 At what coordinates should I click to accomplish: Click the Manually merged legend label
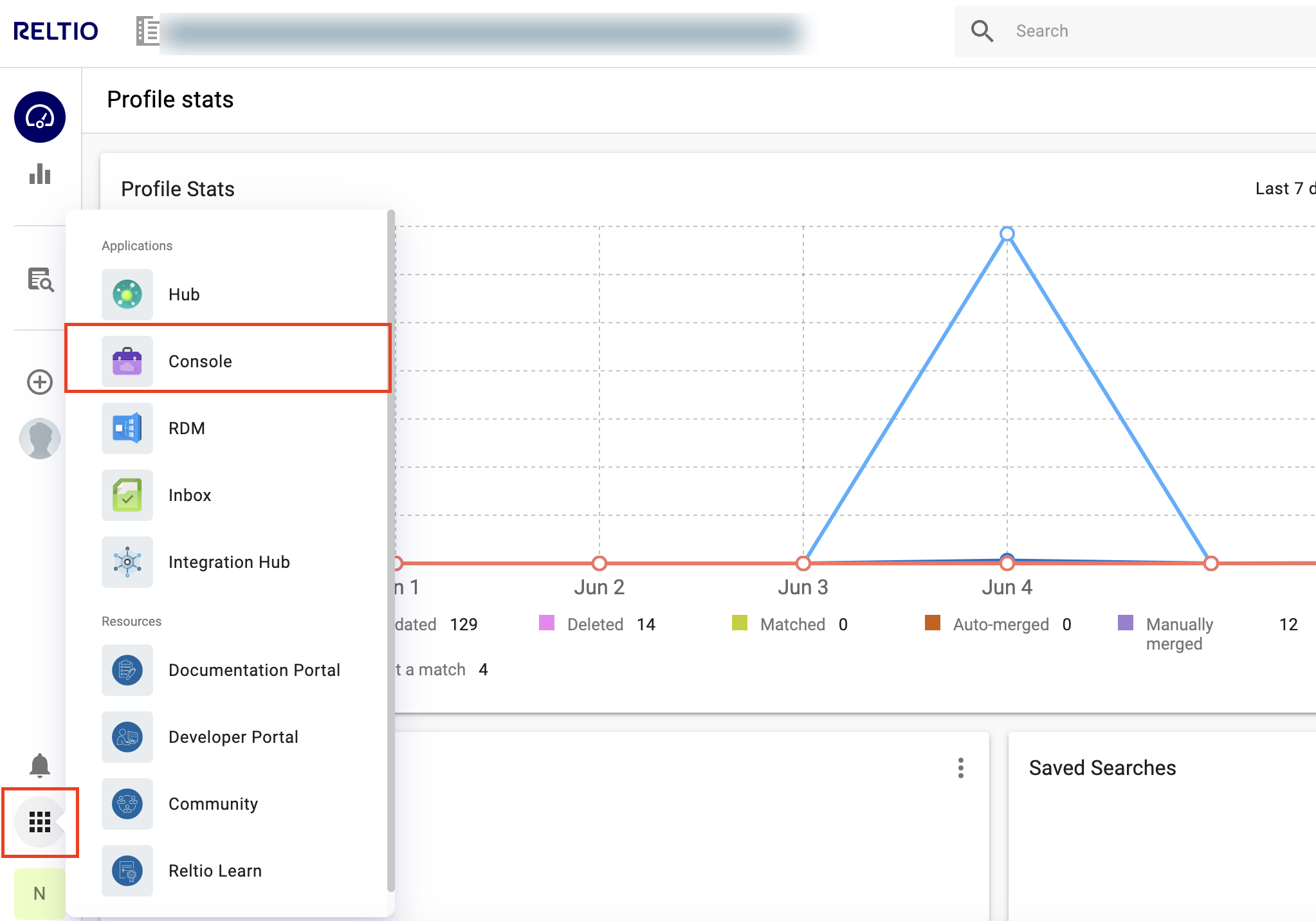click(x=1180, y=634)
